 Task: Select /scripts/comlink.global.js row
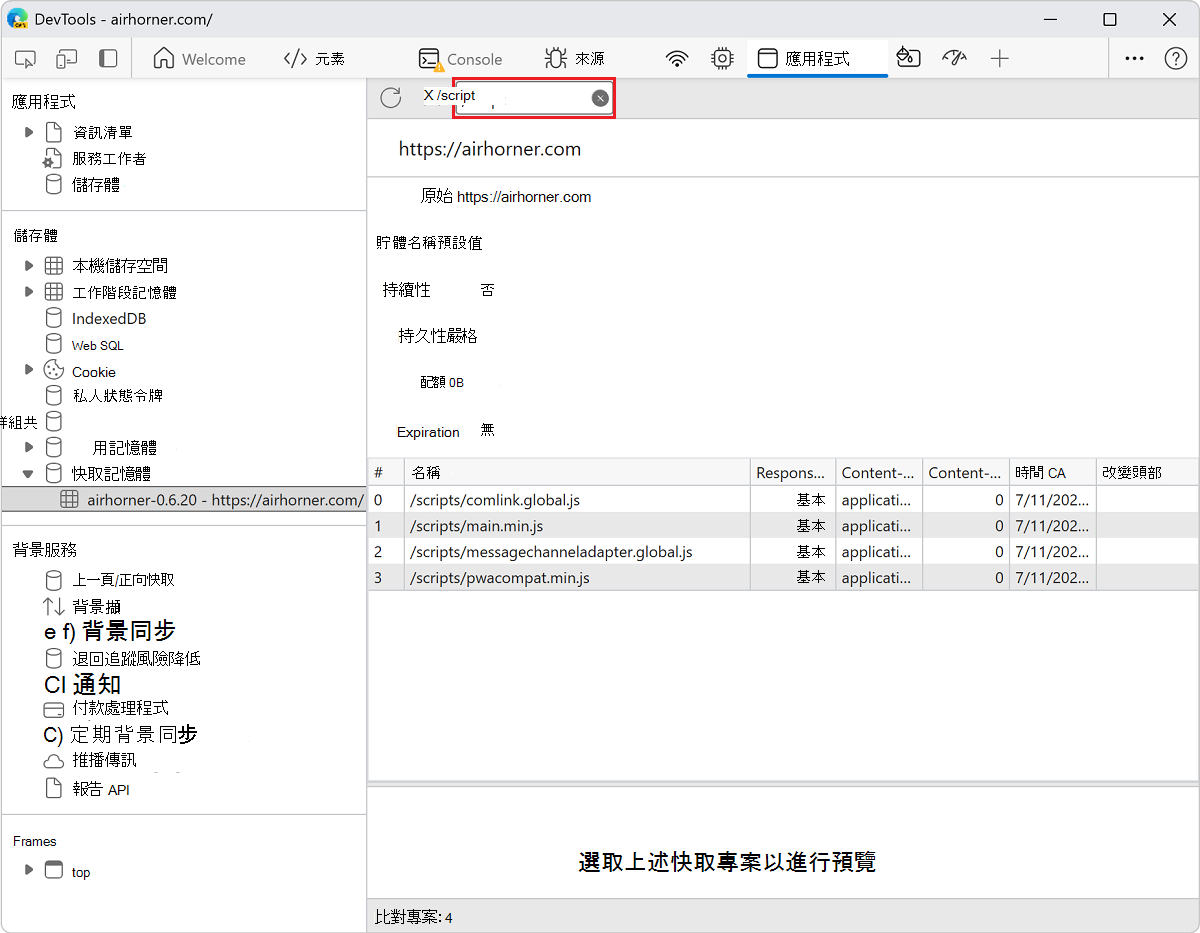pos(784,500)
